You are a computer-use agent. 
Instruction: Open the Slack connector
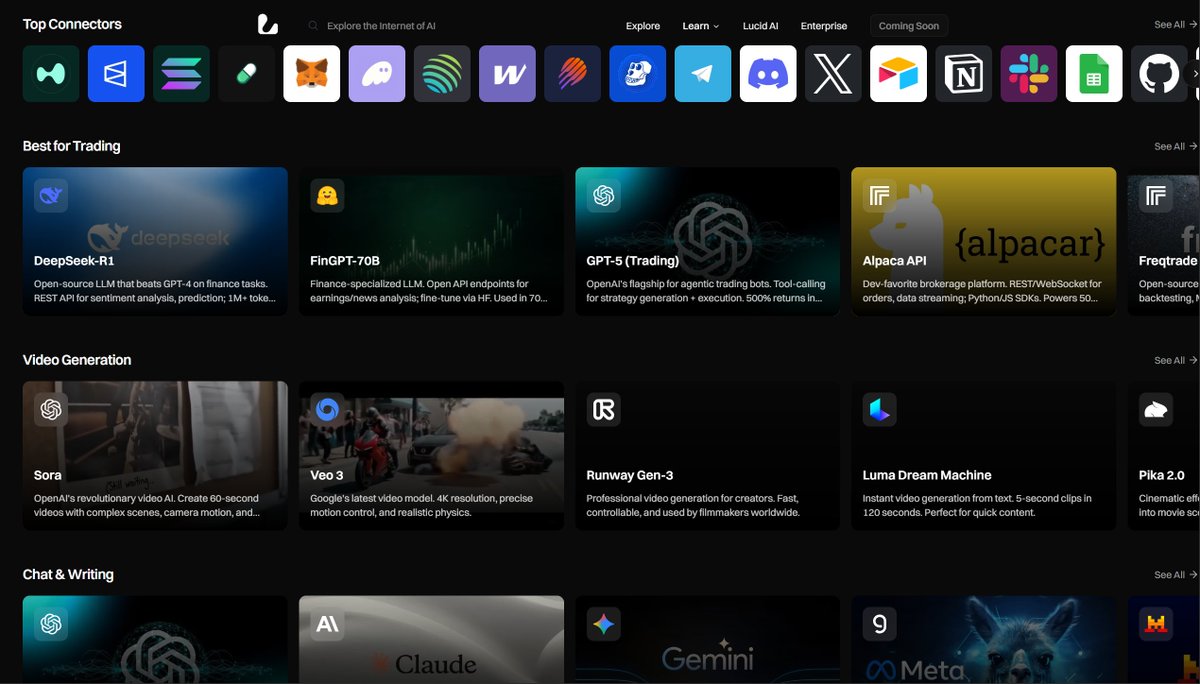tap(1029, 73)
